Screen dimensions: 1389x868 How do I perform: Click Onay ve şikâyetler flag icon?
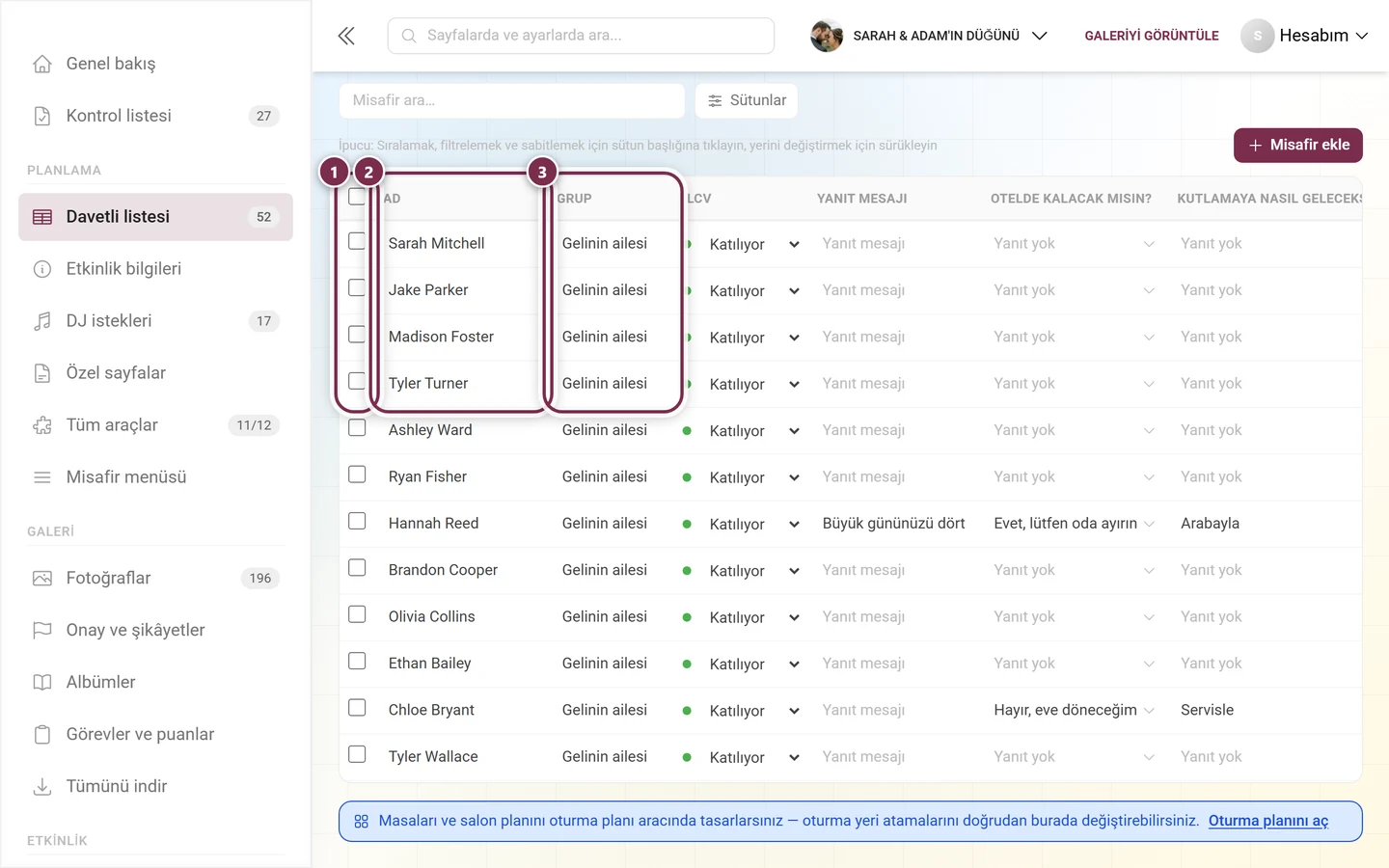[42, 631]
